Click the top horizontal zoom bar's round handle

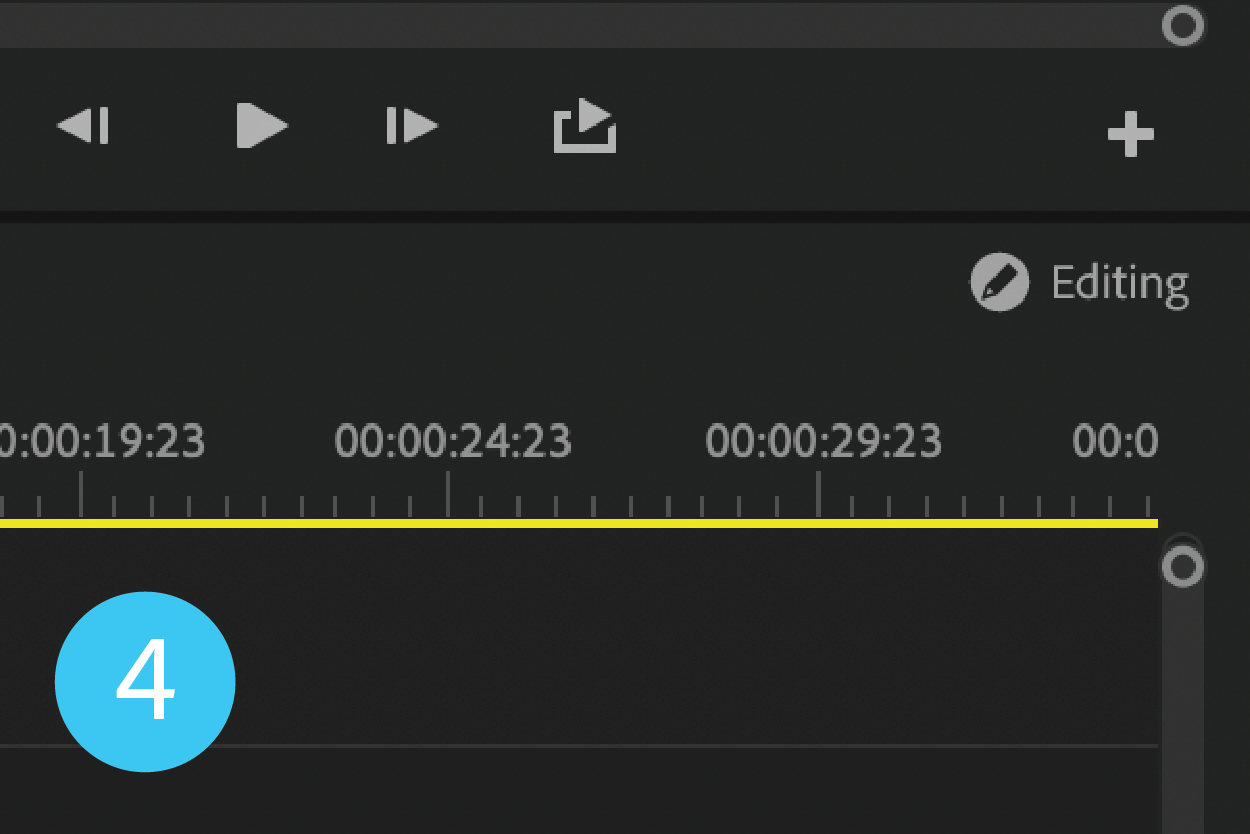click(x=1183, y=26)
